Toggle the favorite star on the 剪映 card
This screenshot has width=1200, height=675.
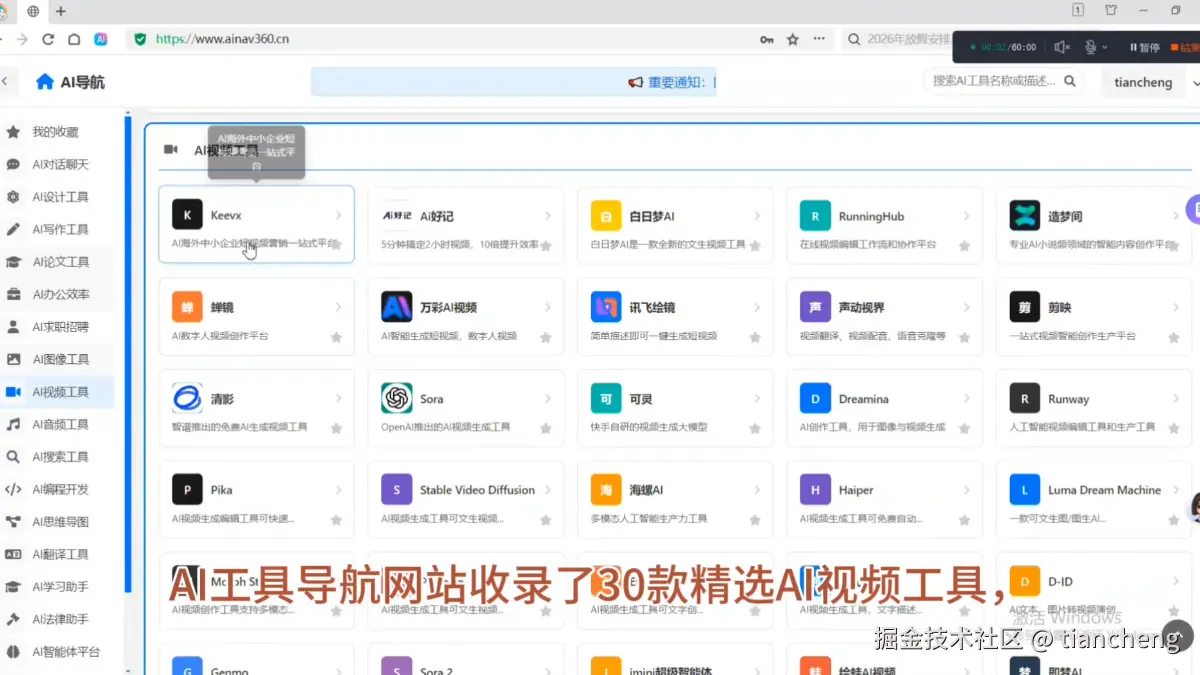point(1173,338)
